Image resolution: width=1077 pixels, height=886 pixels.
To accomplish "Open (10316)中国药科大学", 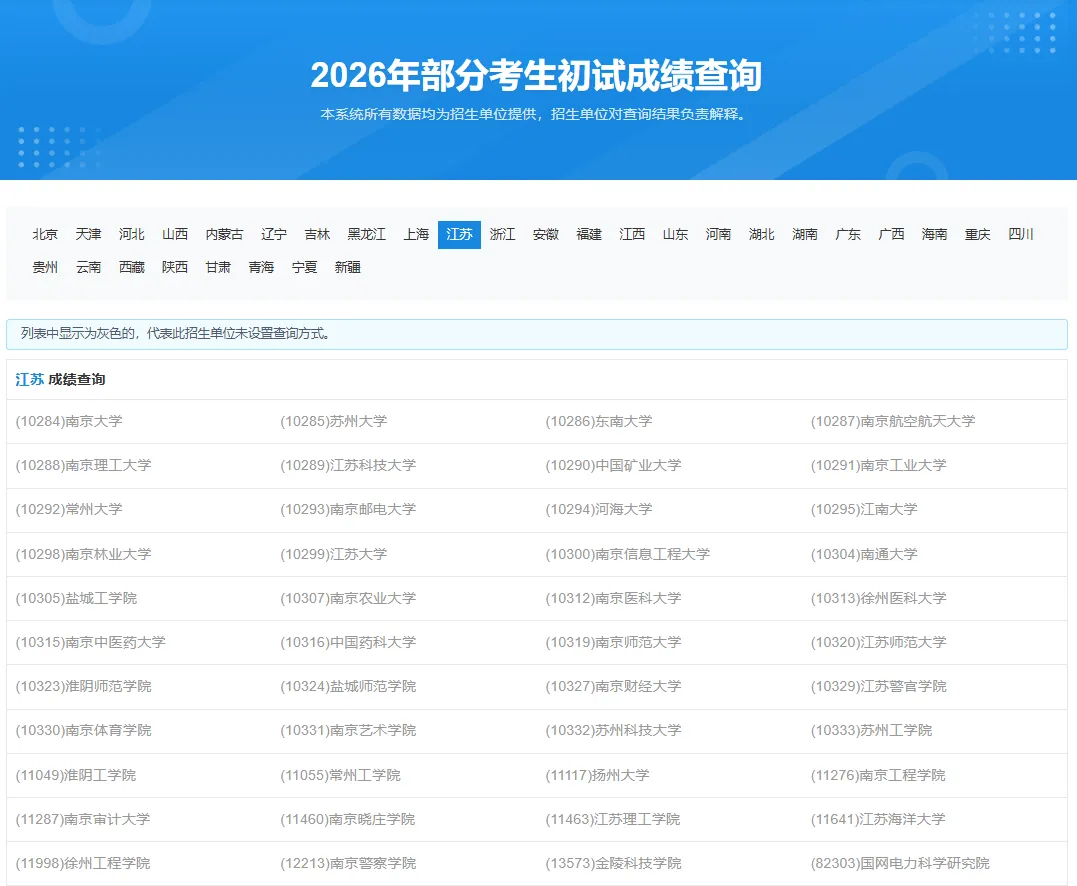I will pos(348,641).
